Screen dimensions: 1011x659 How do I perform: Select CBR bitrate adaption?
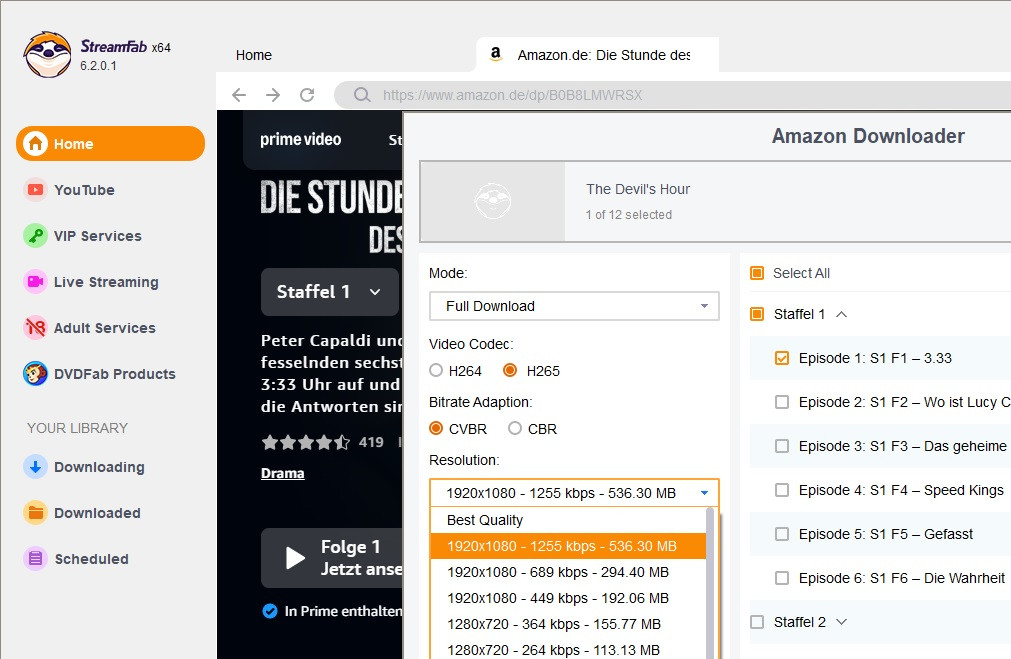click(x=515, y=429)
